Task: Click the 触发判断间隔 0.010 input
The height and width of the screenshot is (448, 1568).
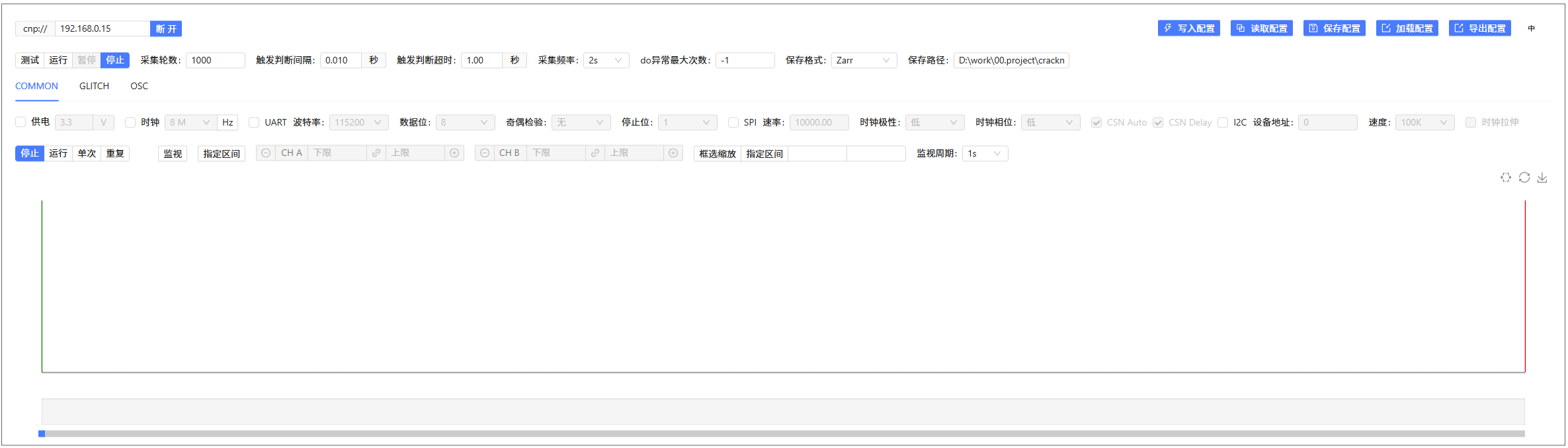Action: pyautogui.click(x=341, y=60)
